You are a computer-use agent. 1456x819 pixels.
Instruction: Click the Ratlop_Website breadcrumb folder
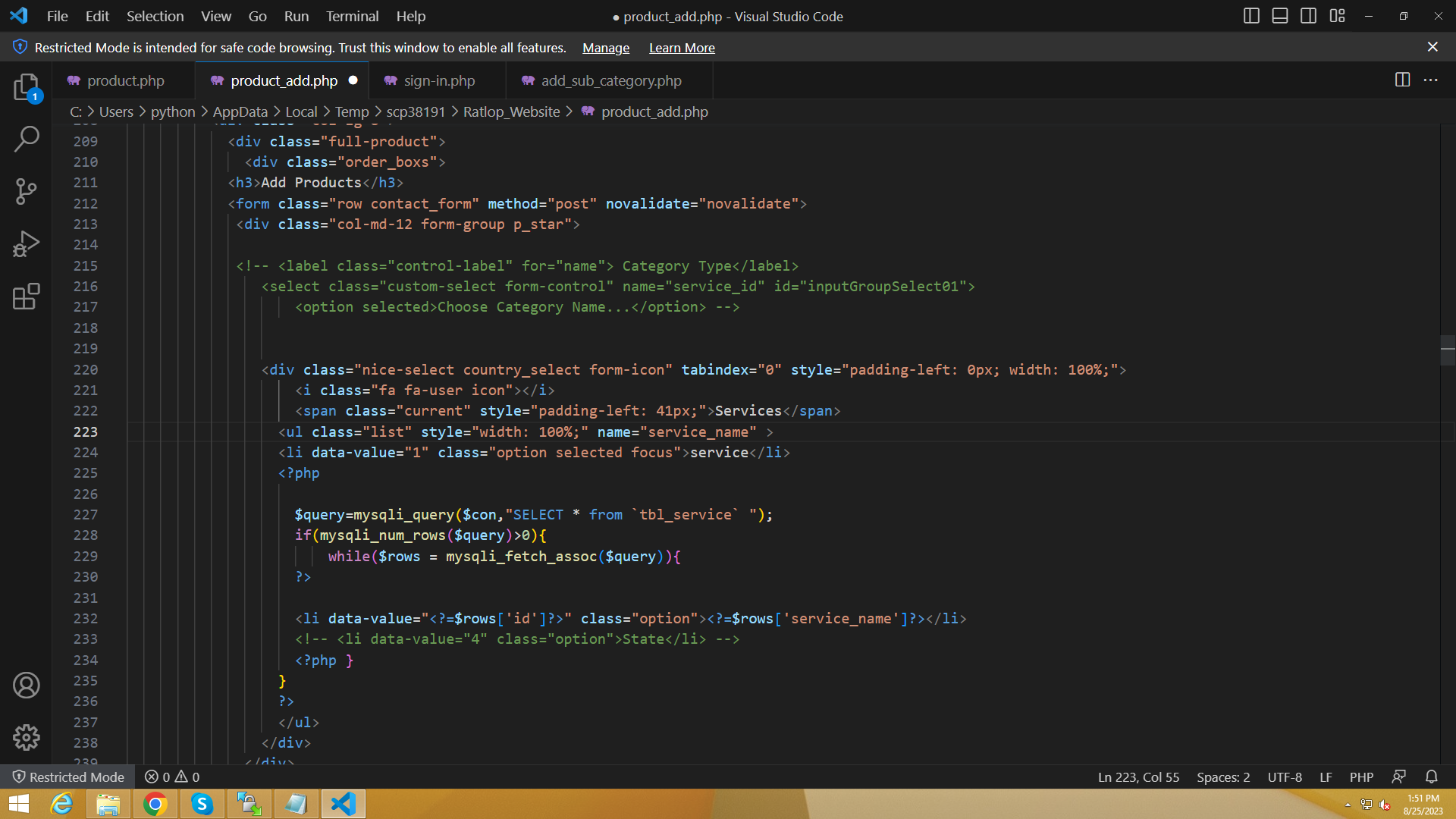coord(511,111)
